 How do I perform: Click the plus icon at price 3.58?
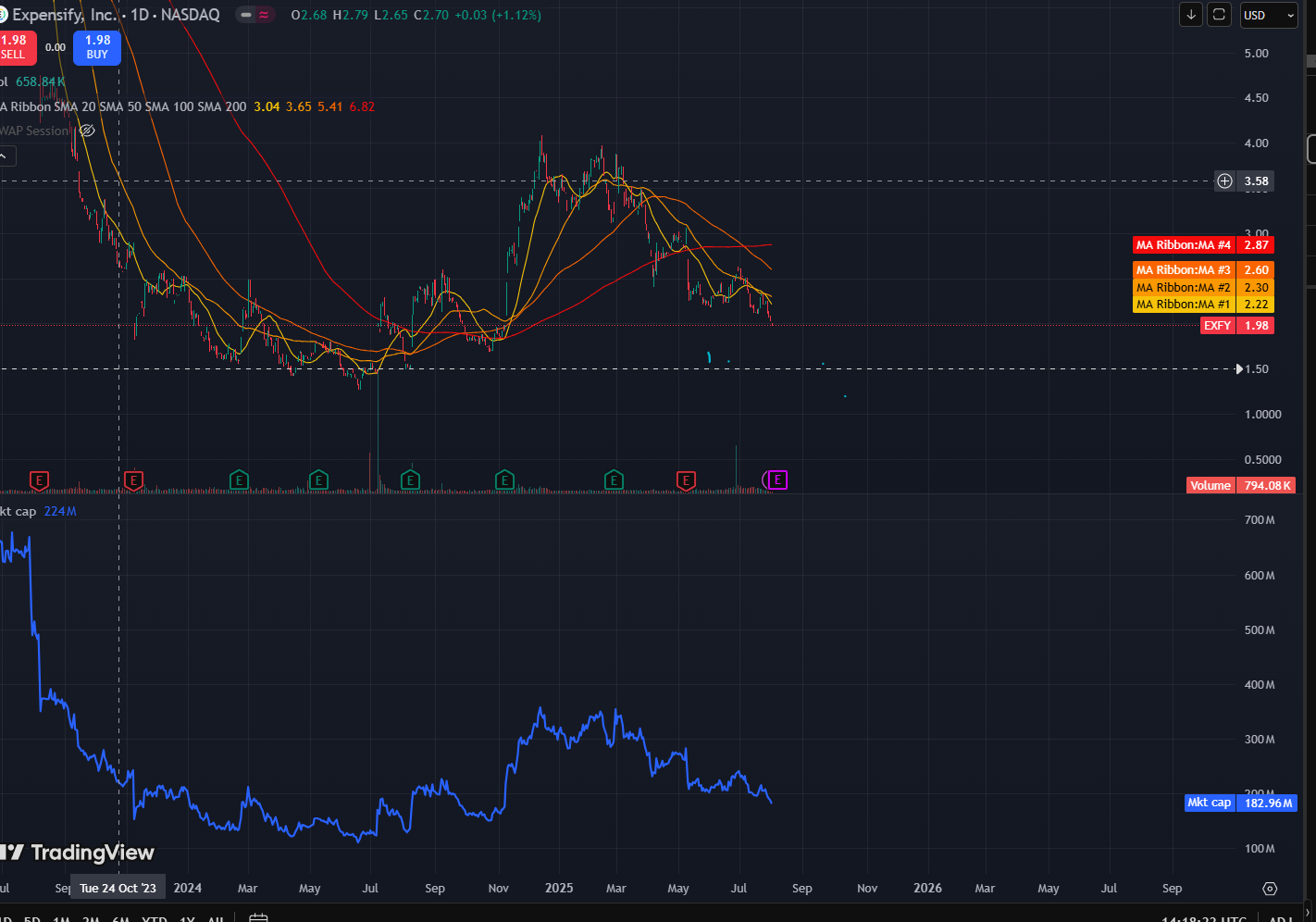[1224, 181]
